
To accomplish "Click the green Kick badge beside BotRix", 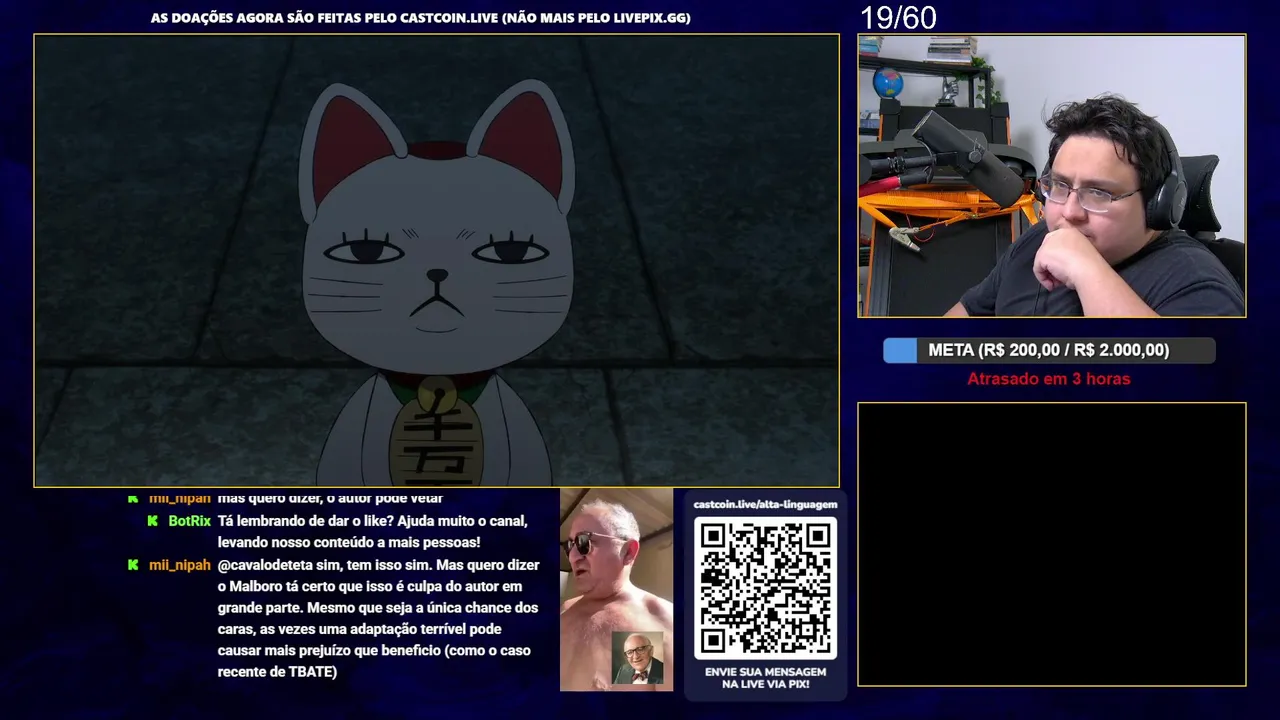I will pos(153,521).
